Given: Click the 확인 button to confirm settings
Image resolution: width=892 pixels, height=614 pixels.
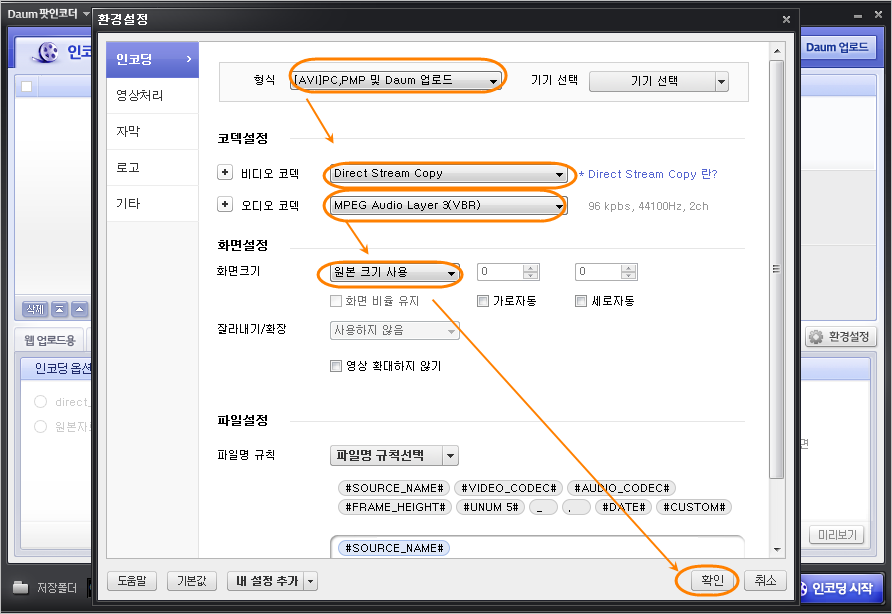Looking at the screenshot, I should (712, 580).
